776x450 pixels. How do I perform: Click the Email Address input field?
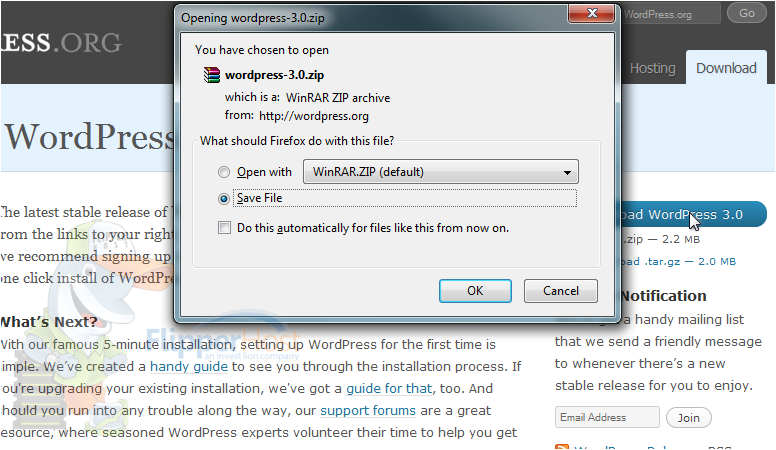(x=607, y=417)
